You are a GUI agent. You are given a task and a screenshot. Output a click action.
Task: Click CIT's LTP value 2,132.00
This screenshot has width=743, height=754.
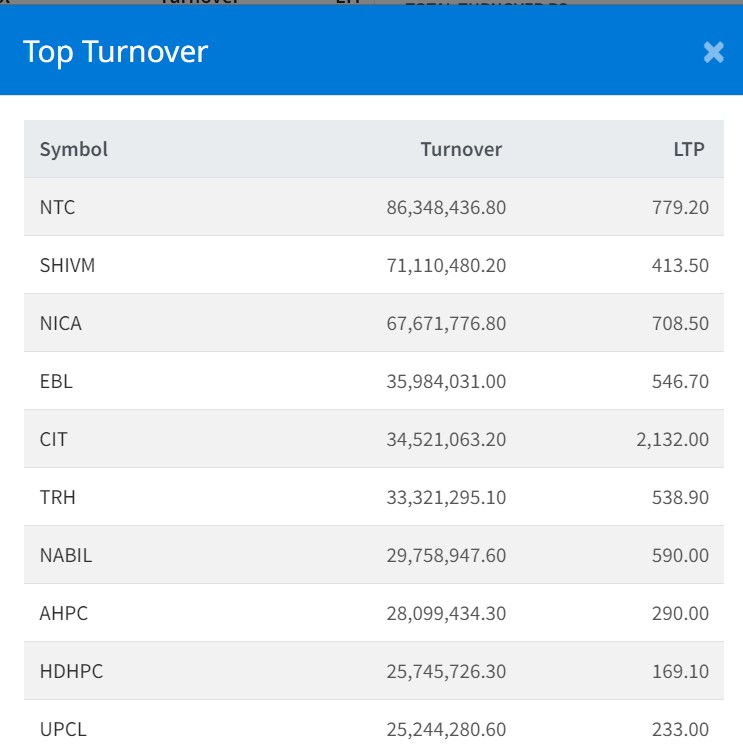tap(672, 439)
